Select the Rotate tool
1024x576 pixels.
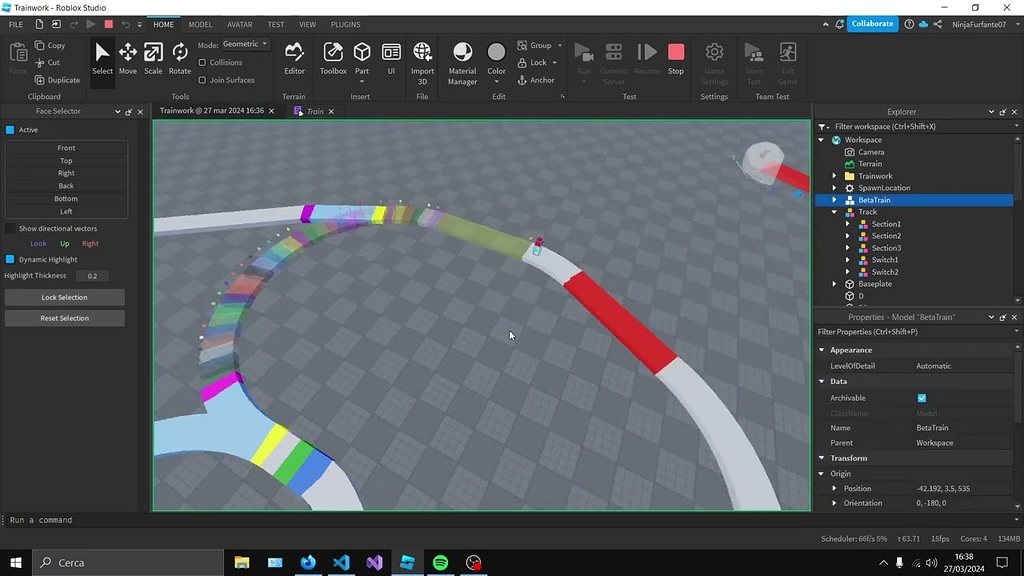(180, 57)
